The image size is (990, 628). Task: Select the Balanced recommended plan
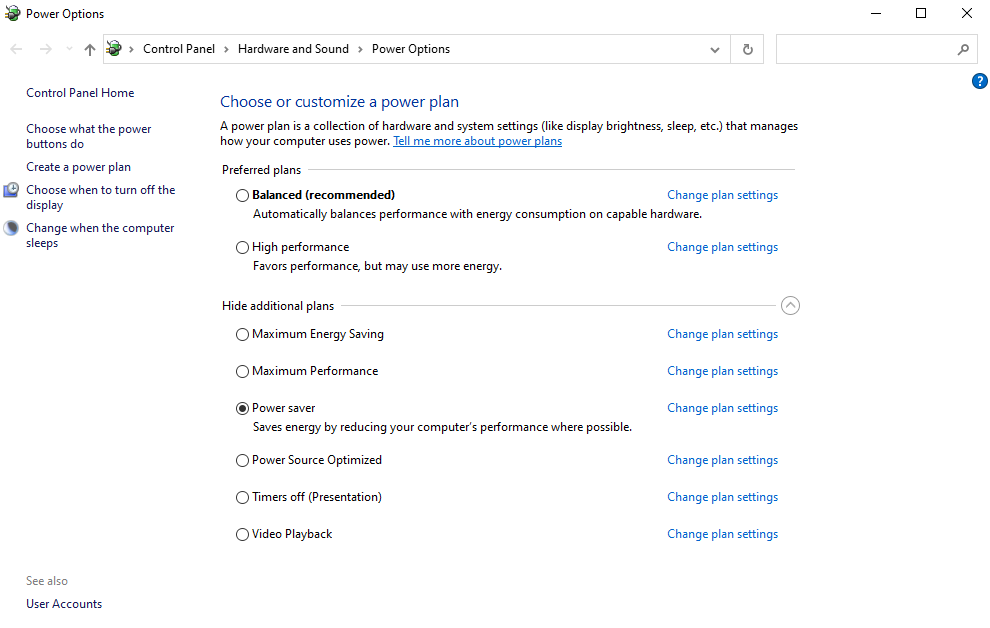click(242, 194)
